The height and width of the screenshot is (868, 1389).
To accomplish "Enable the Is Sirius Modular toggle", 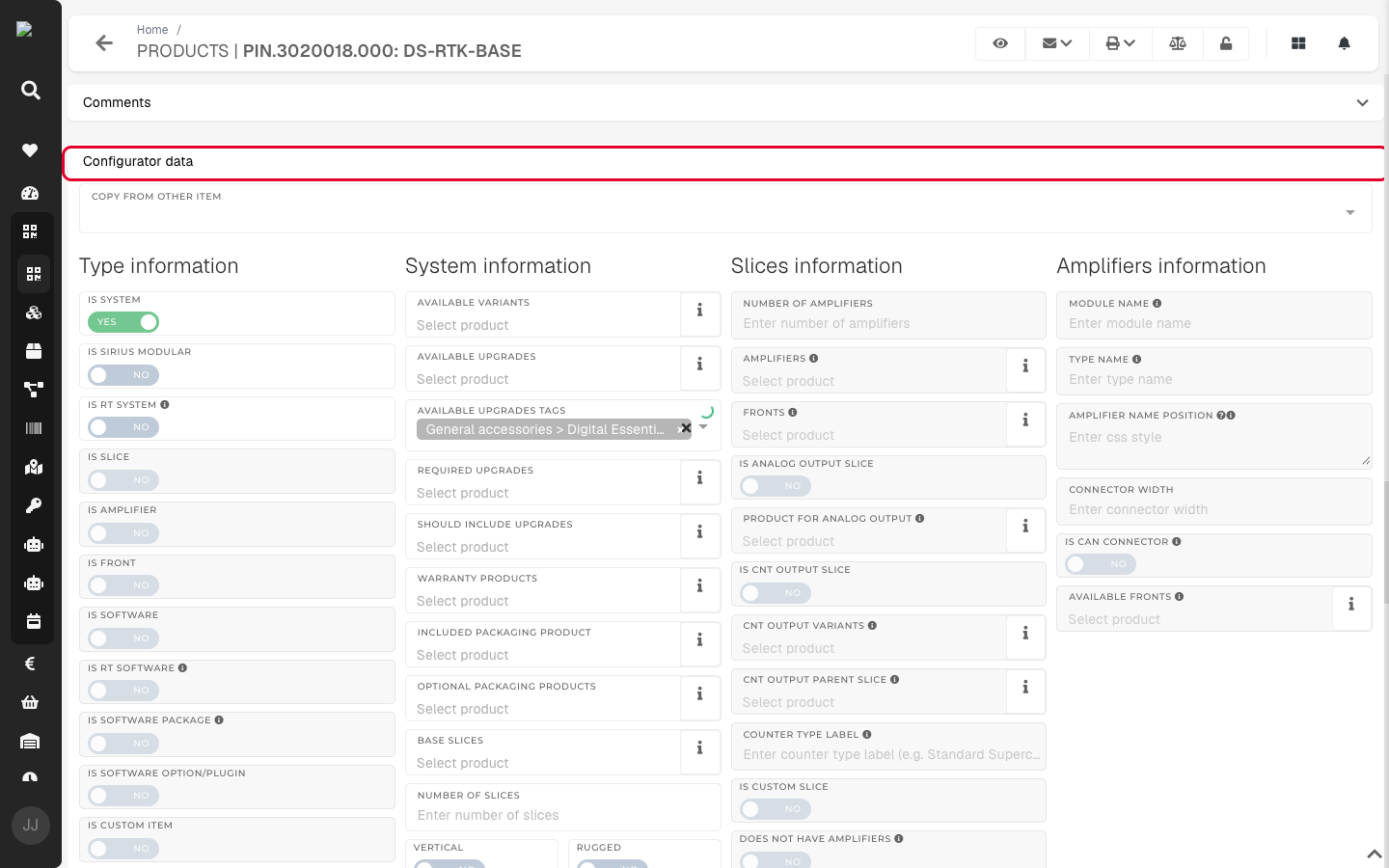I will coord(123,375).
